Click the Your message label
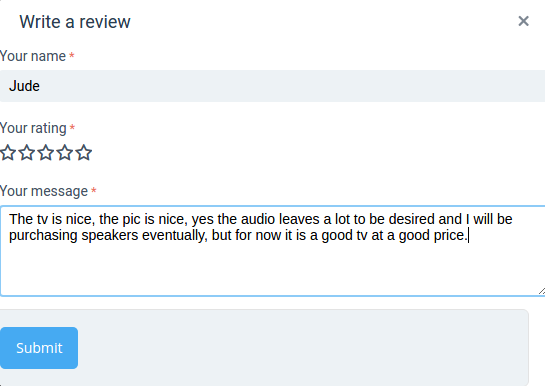This screenshot has height=386, width=545. (44, 191)
